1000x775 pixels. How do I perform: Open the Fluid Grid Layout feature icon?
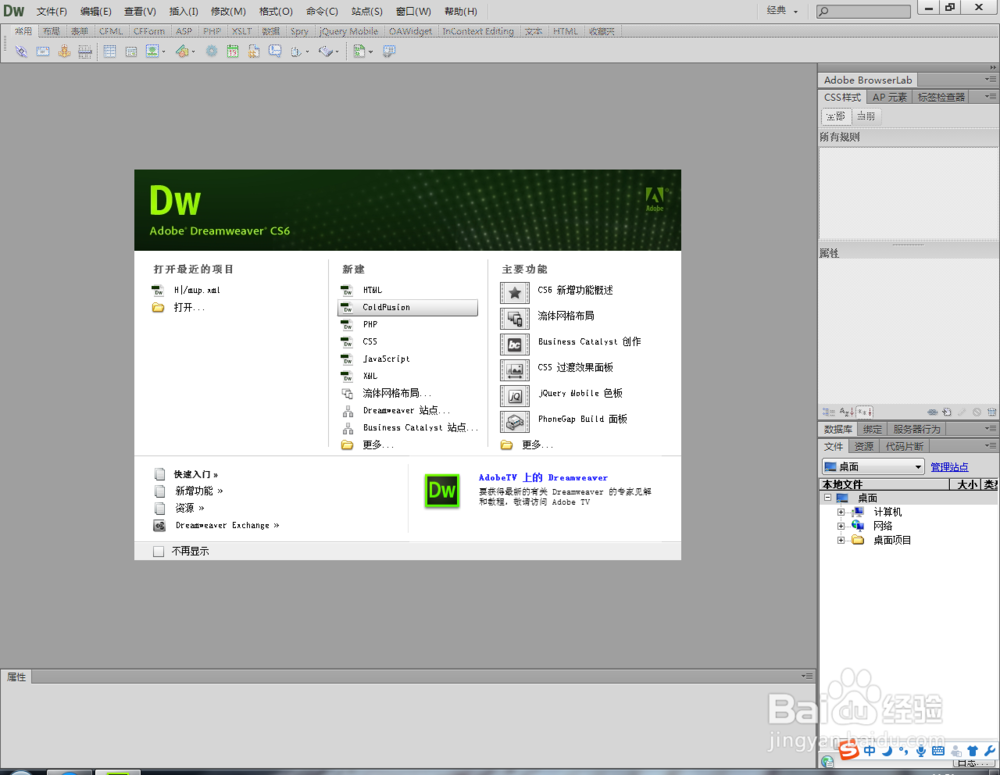pyautogui.click(x=515, y=318)
